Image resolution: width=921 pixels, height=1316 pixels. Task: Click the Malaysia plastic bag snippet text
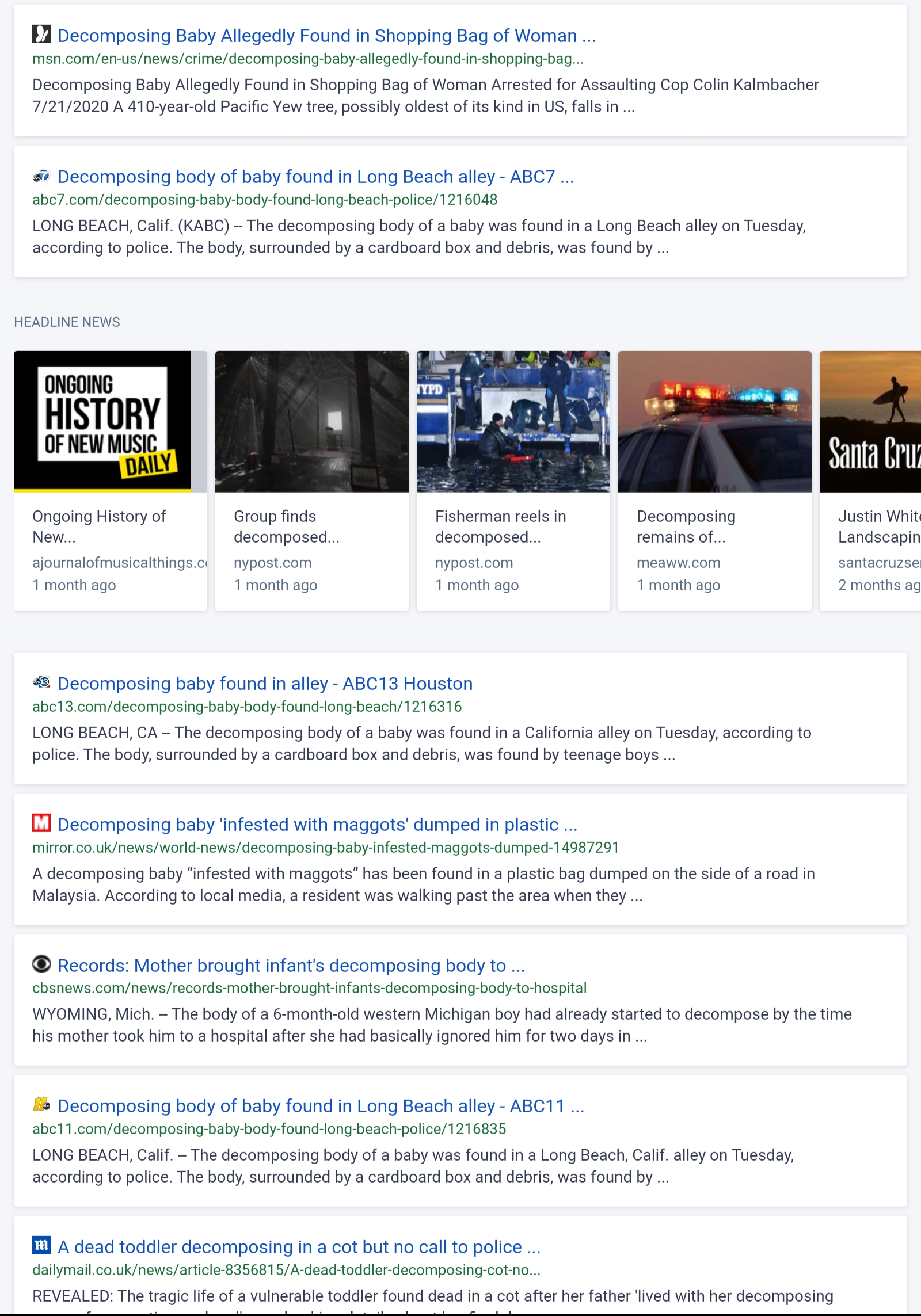click(x=424, y=885)
